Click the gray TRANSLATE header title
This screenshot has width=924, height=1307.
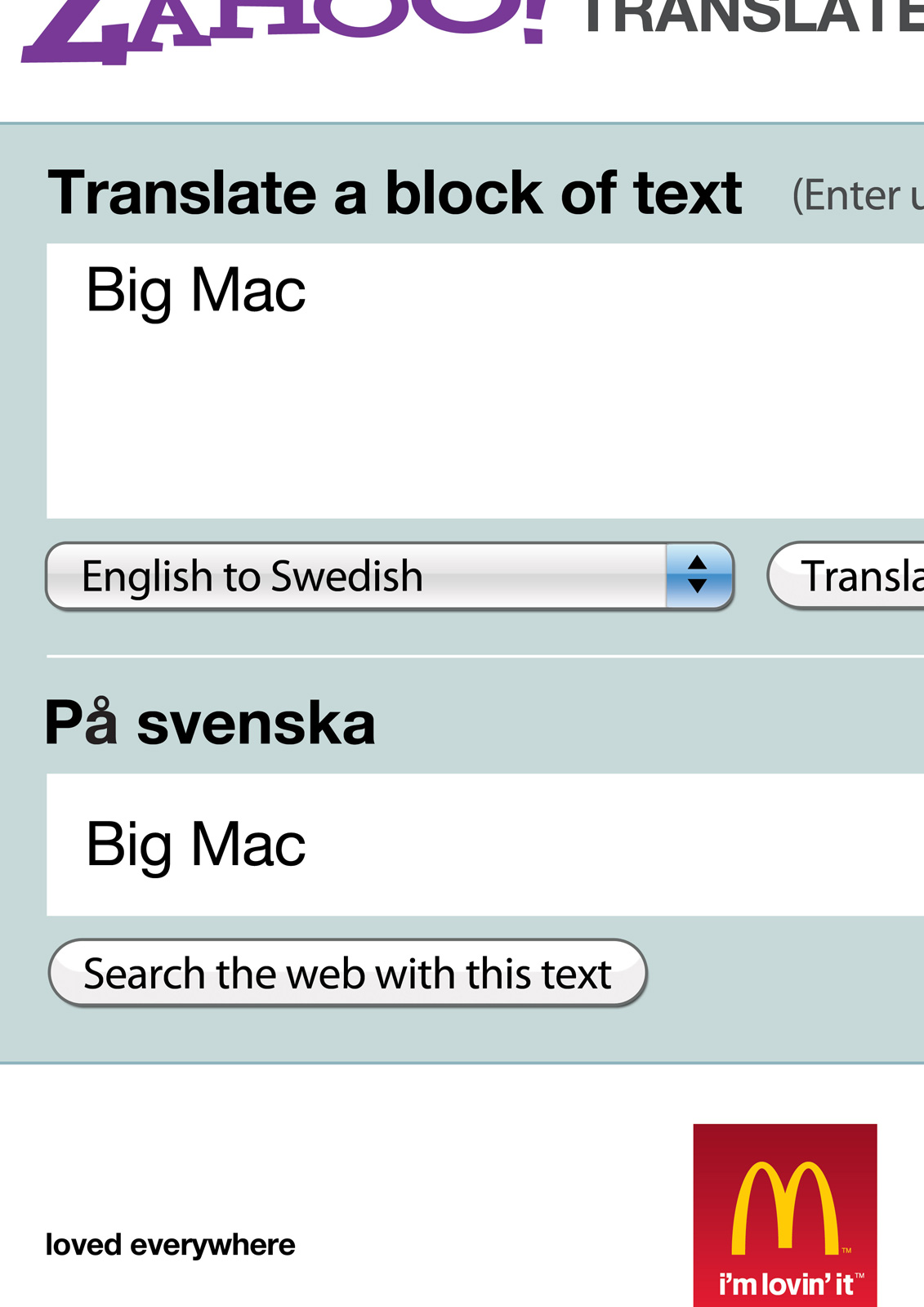[x=752, y=18]
